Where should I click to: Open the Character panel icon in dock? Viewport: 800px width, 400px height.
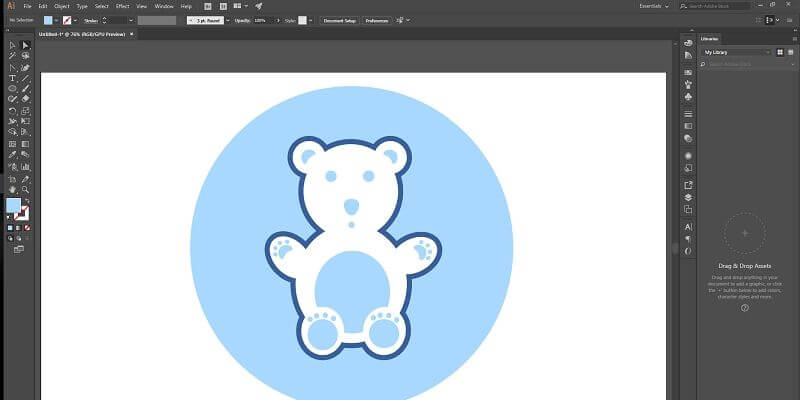click(688, 227)
